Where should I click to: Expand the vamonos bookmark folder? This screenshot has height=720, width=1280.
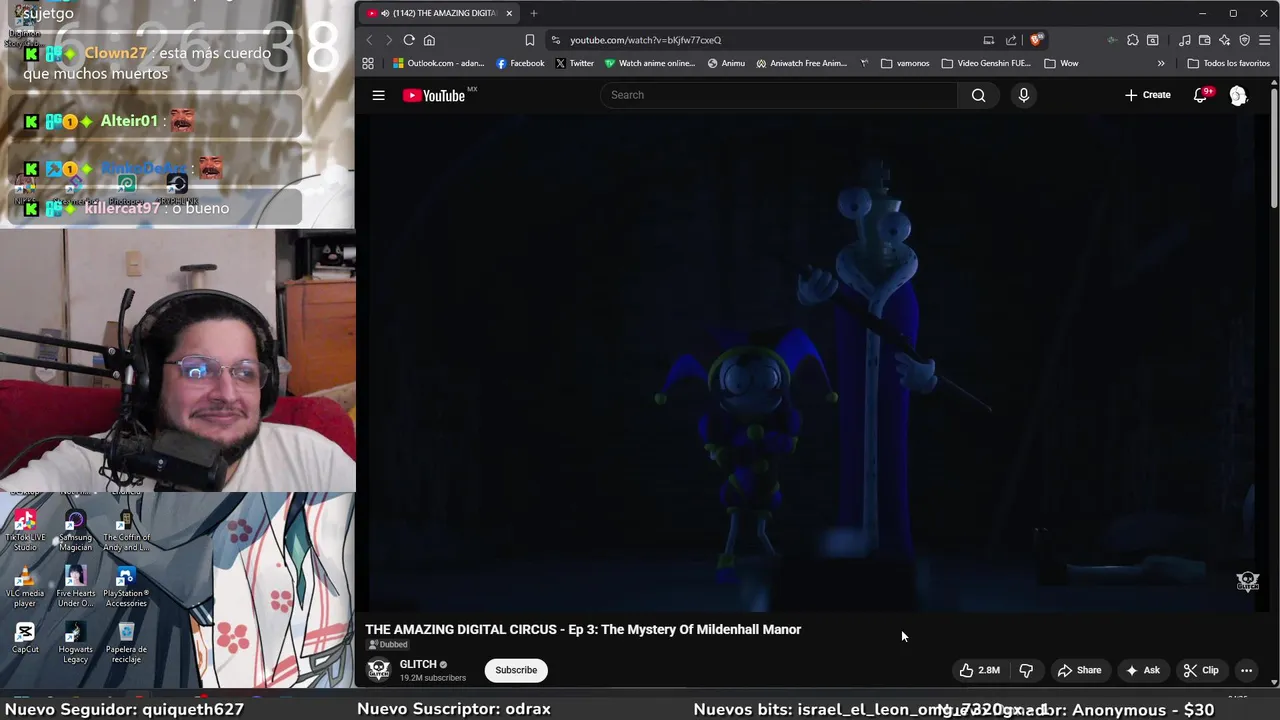(x=905, y=63)
